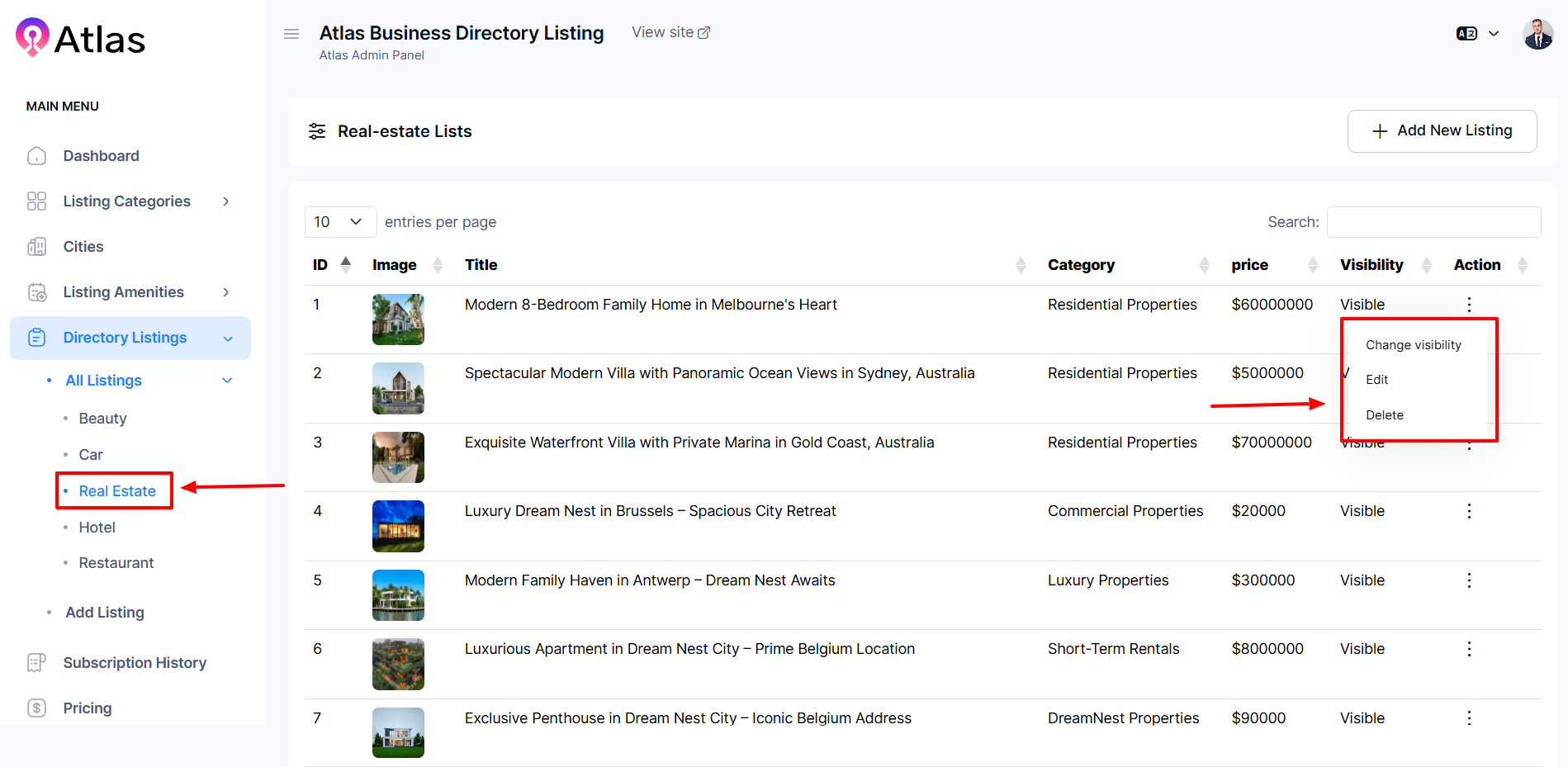
Task: Expand Listing Categories submenu
Action: (225, 201)
